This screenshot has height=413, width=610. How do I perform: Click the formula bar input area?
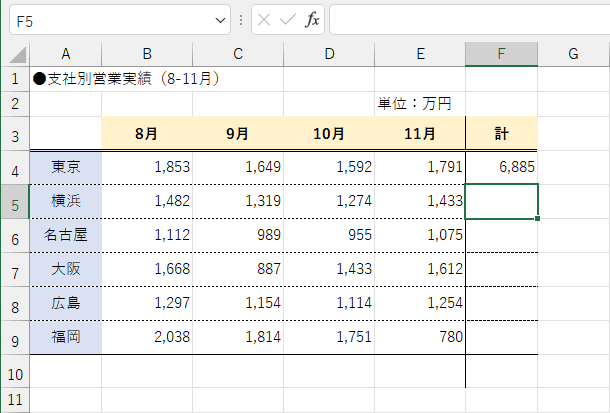pyautogui.click(x=470, y=20)
